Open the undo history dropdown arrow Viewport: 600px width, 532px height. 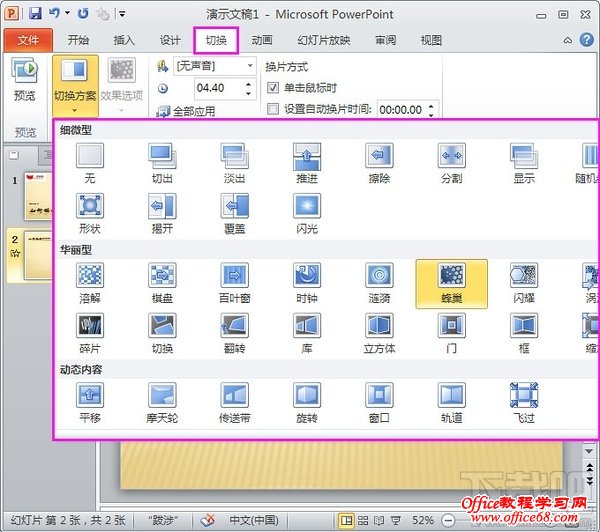tap(67, 13)
